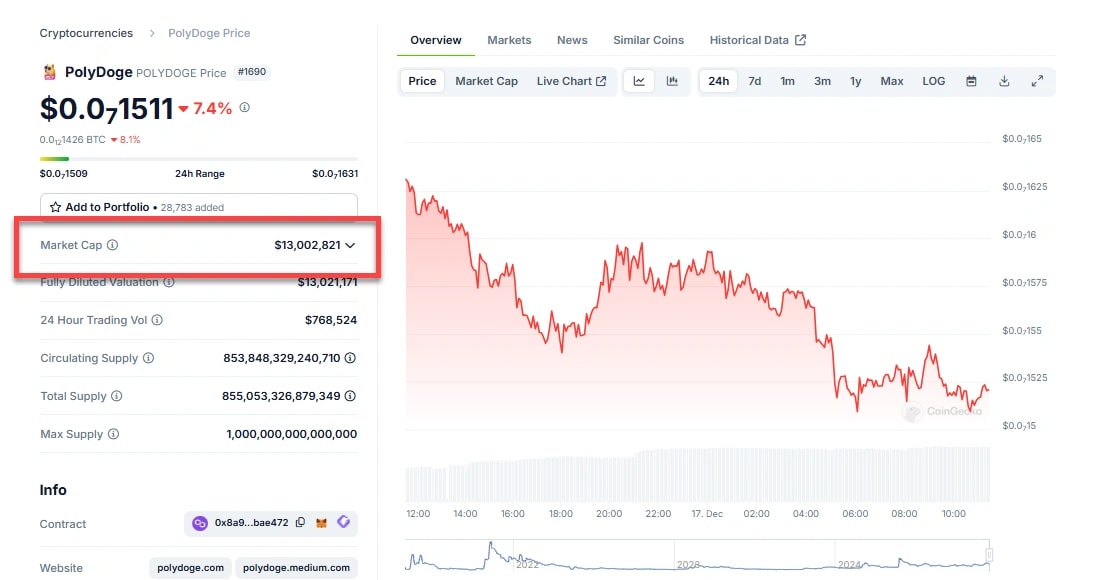The width and height of the screenshot is (1097, 580).
Task: Switch to the line chart icon
Action: pyautogui.click(x=639, y=81)
